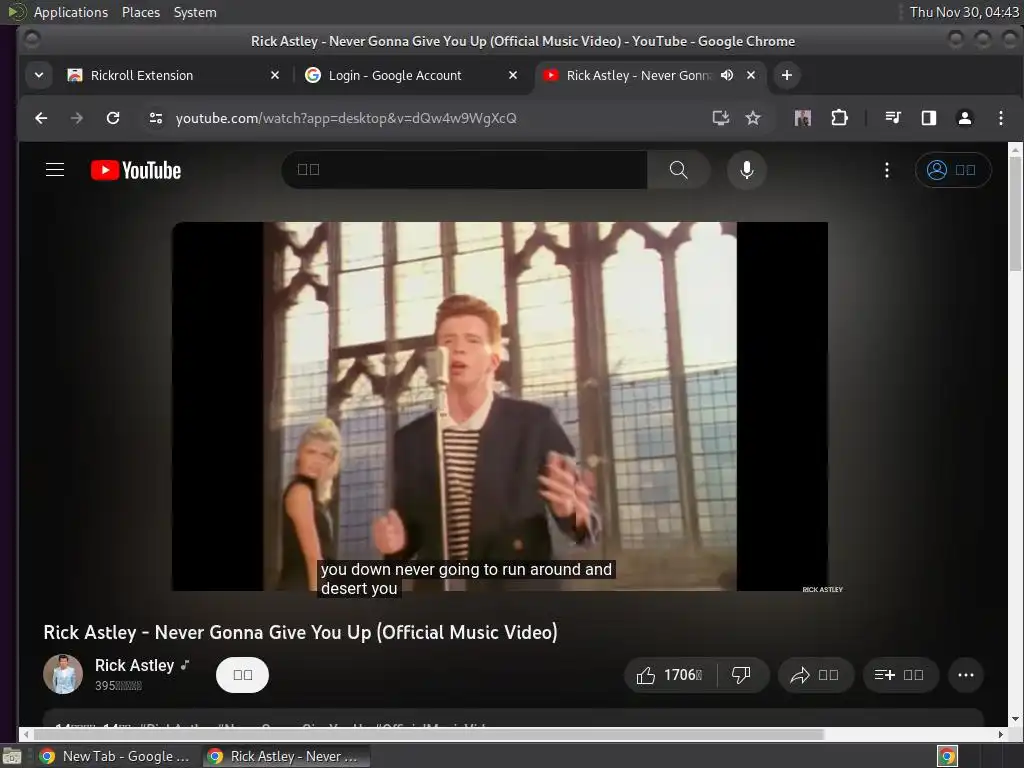The height and width of the screenshot is (768, 1024).
Task: Click the show desktop taskbar icon
Action: pos(12,756)
